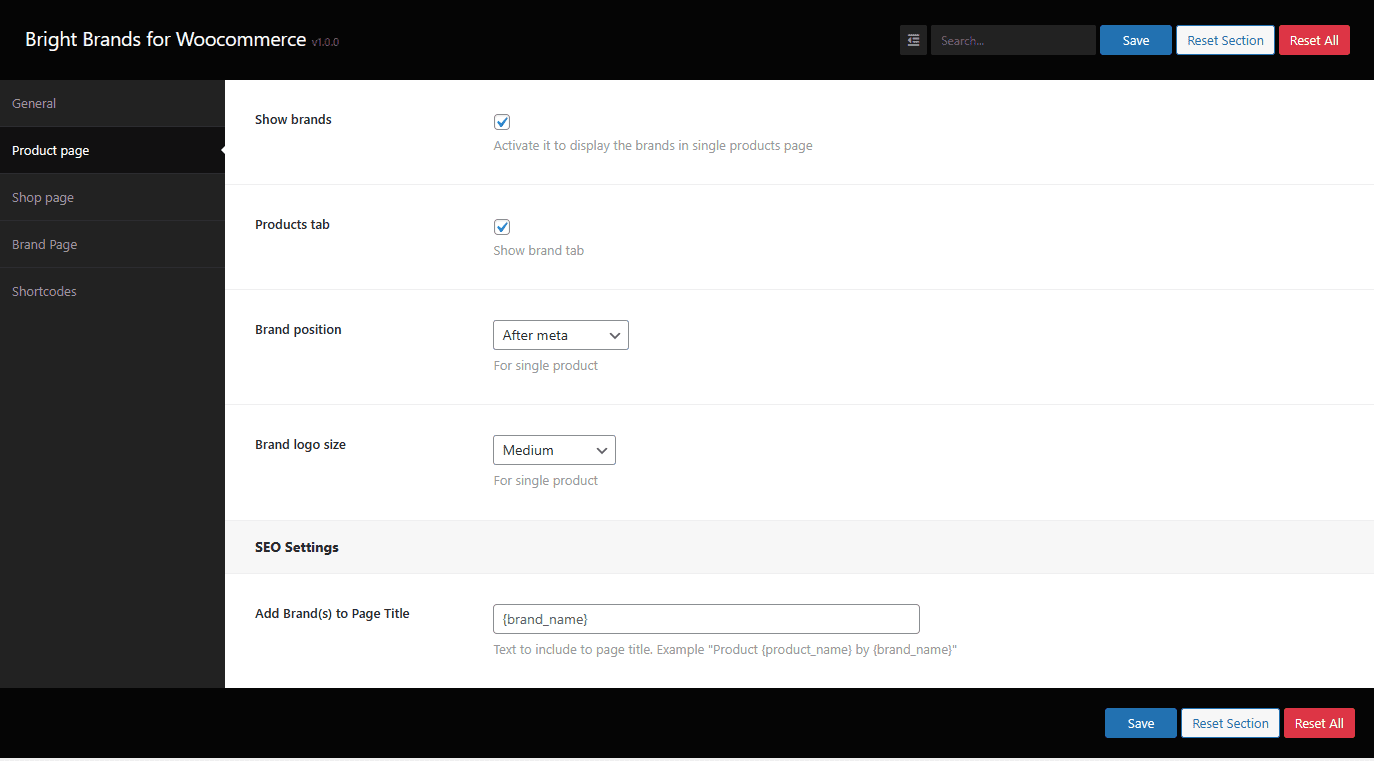Toggle the Show brands checkbox
The image size is (1374, 761).
point(502,122)
